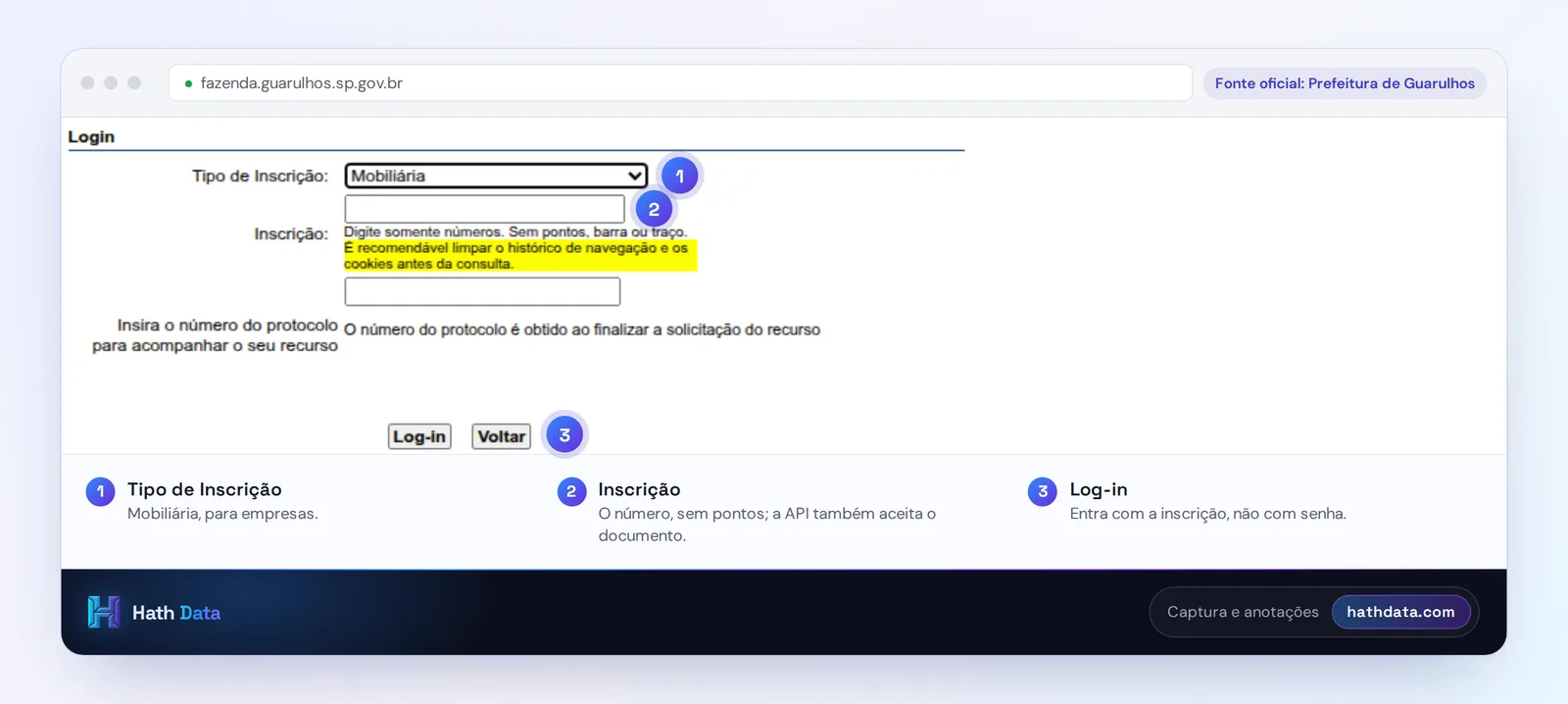Image resolution: width=1568 pixels, height=704 pixels.
Task: Click the yellow highlighted cookie cleaning notice
Action: tap(519, 256)
